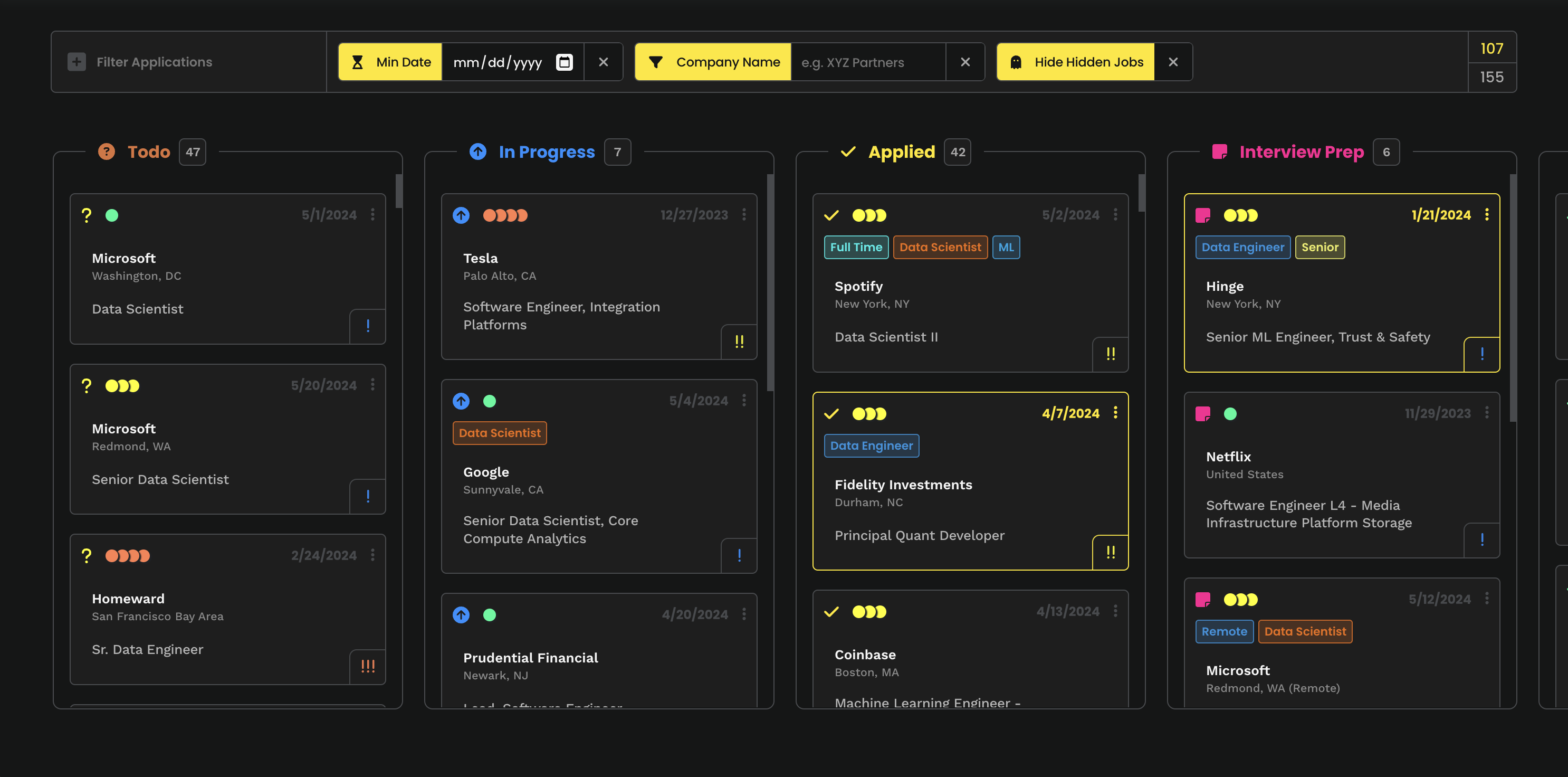Click Senior tag on Hinge card
Screen dimensions: 1568x777
pyautogui.click(x=1320, y=247)
